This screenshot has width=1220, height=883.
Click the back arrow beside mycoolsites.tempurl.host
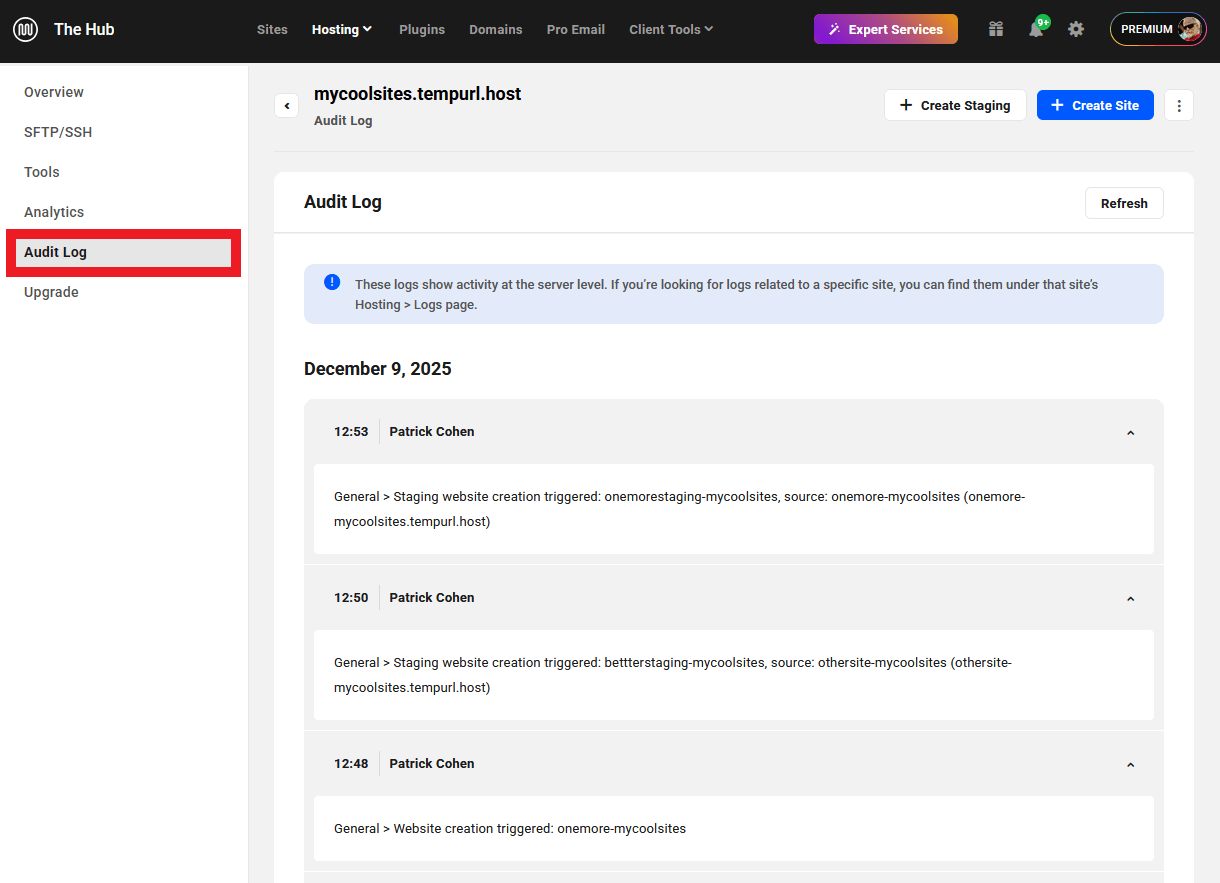(x=286, y=105)
